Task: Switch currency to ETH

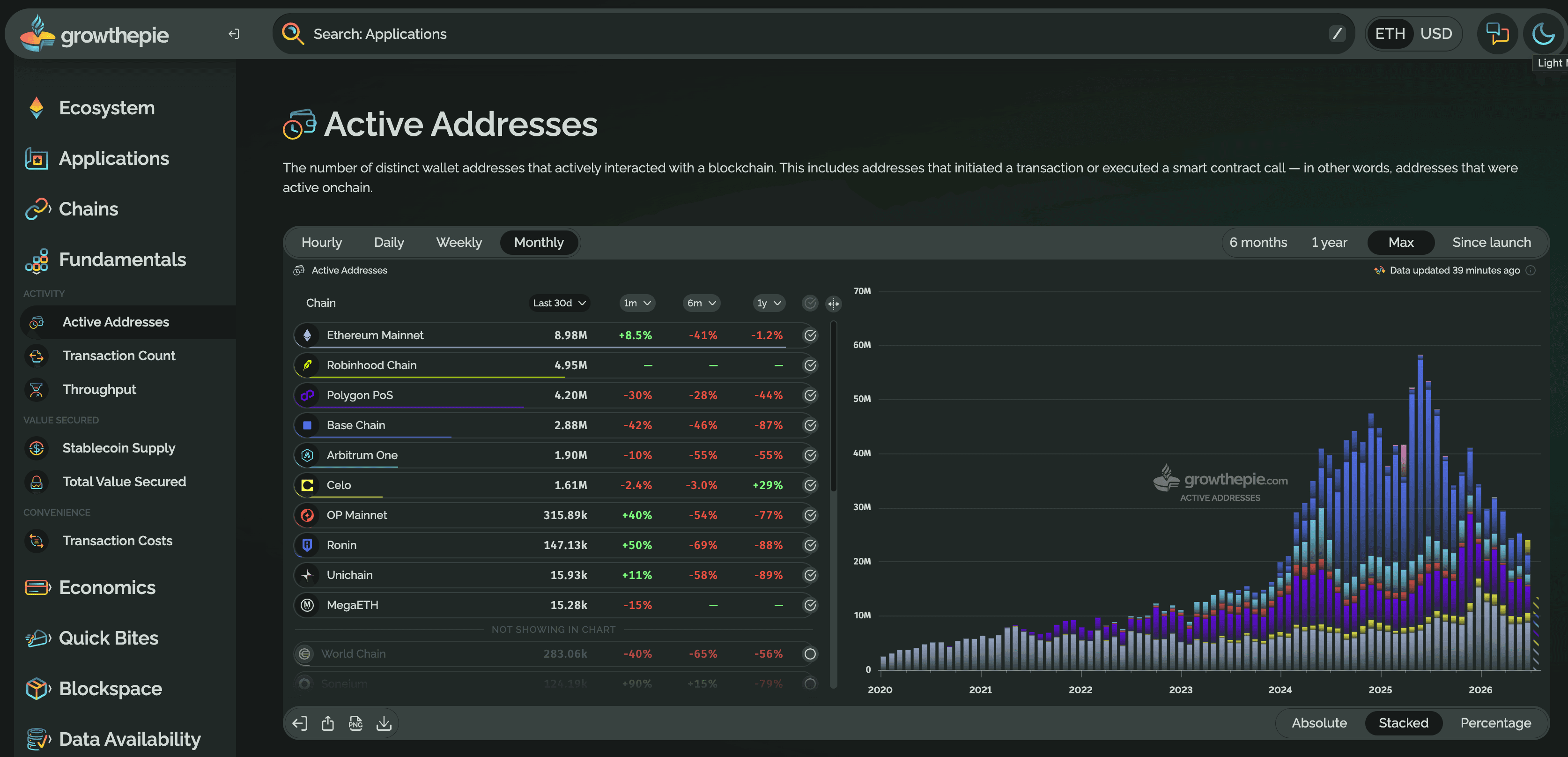Action: click(x=1390, y=34)
